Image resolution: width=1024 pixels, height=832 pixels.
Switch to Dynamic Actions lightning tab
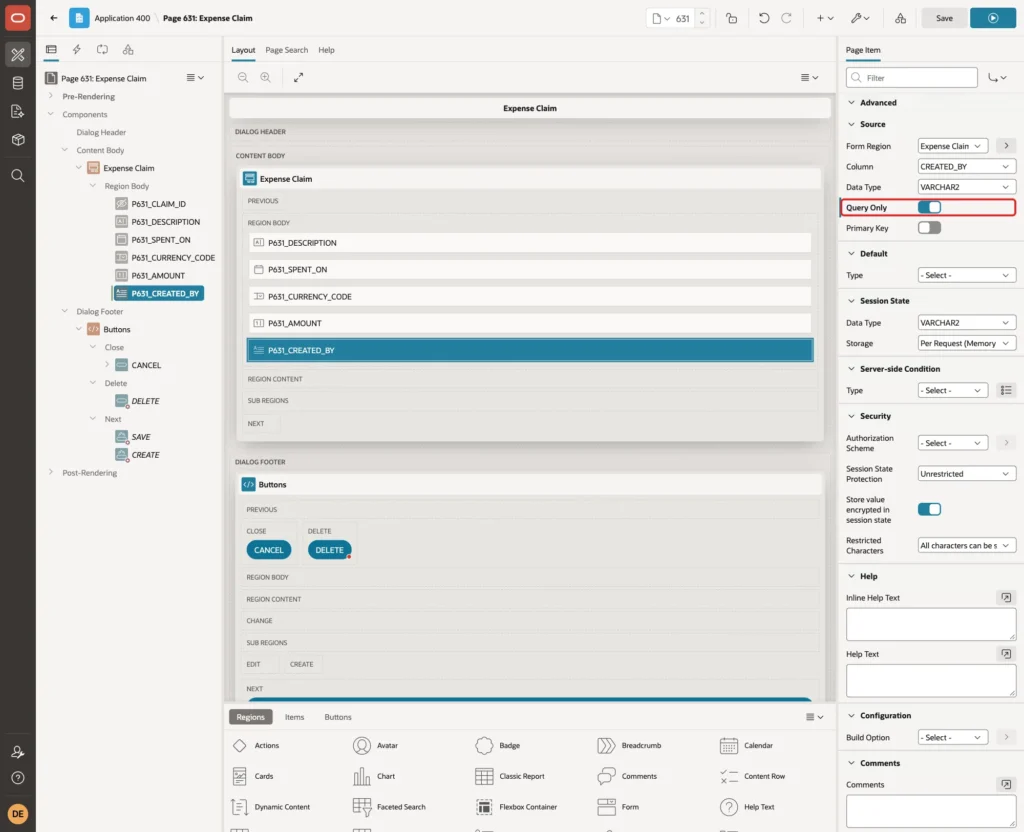76,50
